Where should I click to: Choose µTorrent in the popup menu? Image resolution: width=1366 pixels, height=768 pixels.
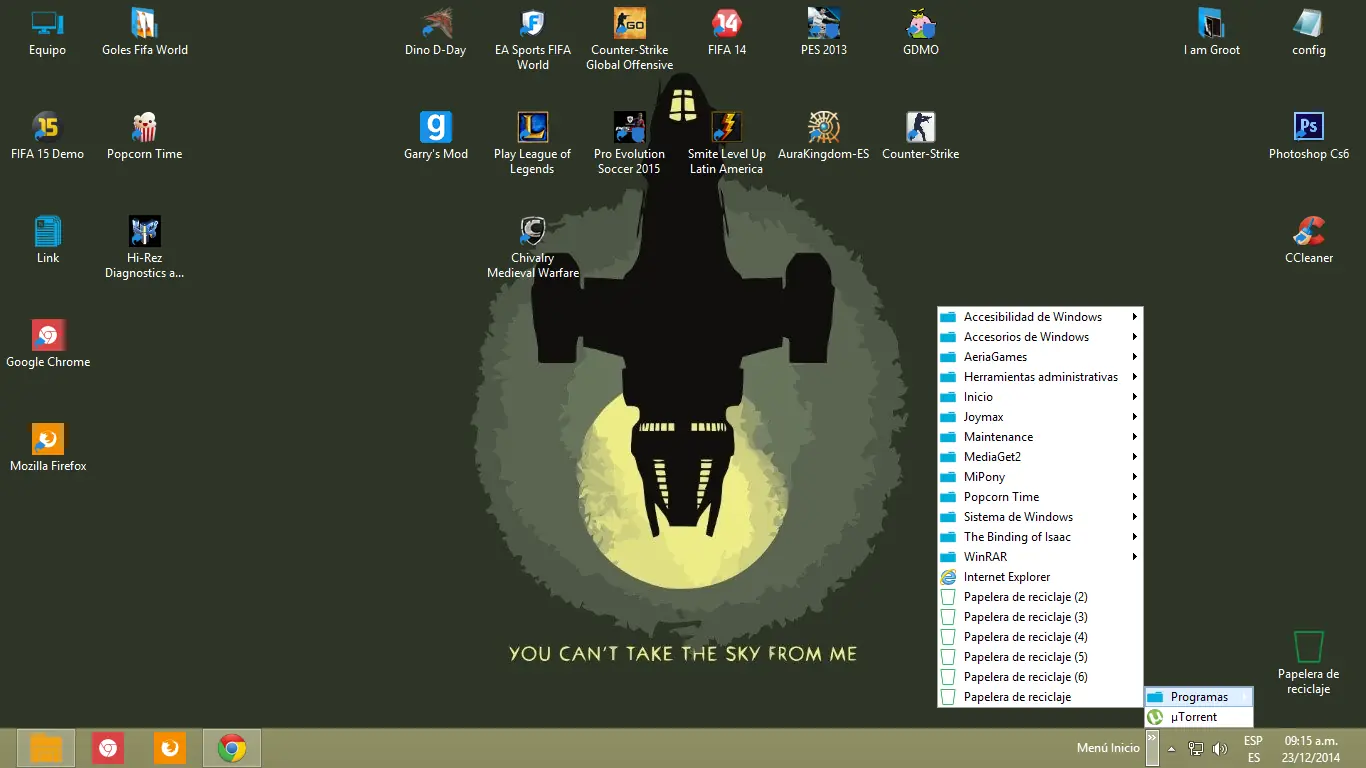click(x=1198, y=717)
